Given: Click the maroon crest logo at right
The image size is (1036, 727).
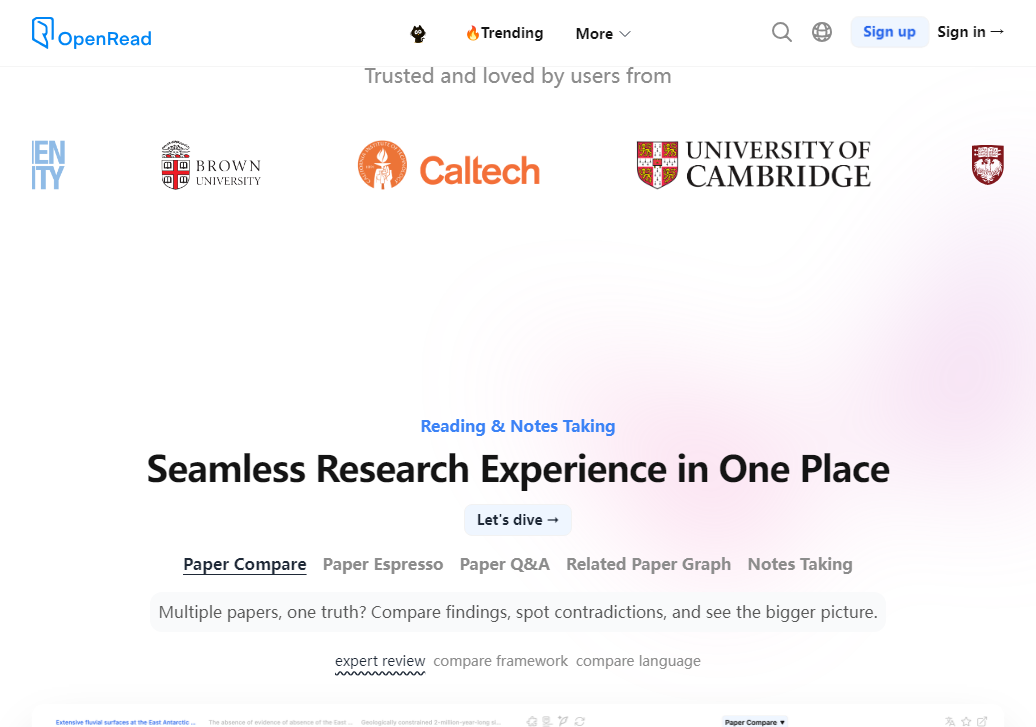Looking at the screenshot, I should (988, 165).
